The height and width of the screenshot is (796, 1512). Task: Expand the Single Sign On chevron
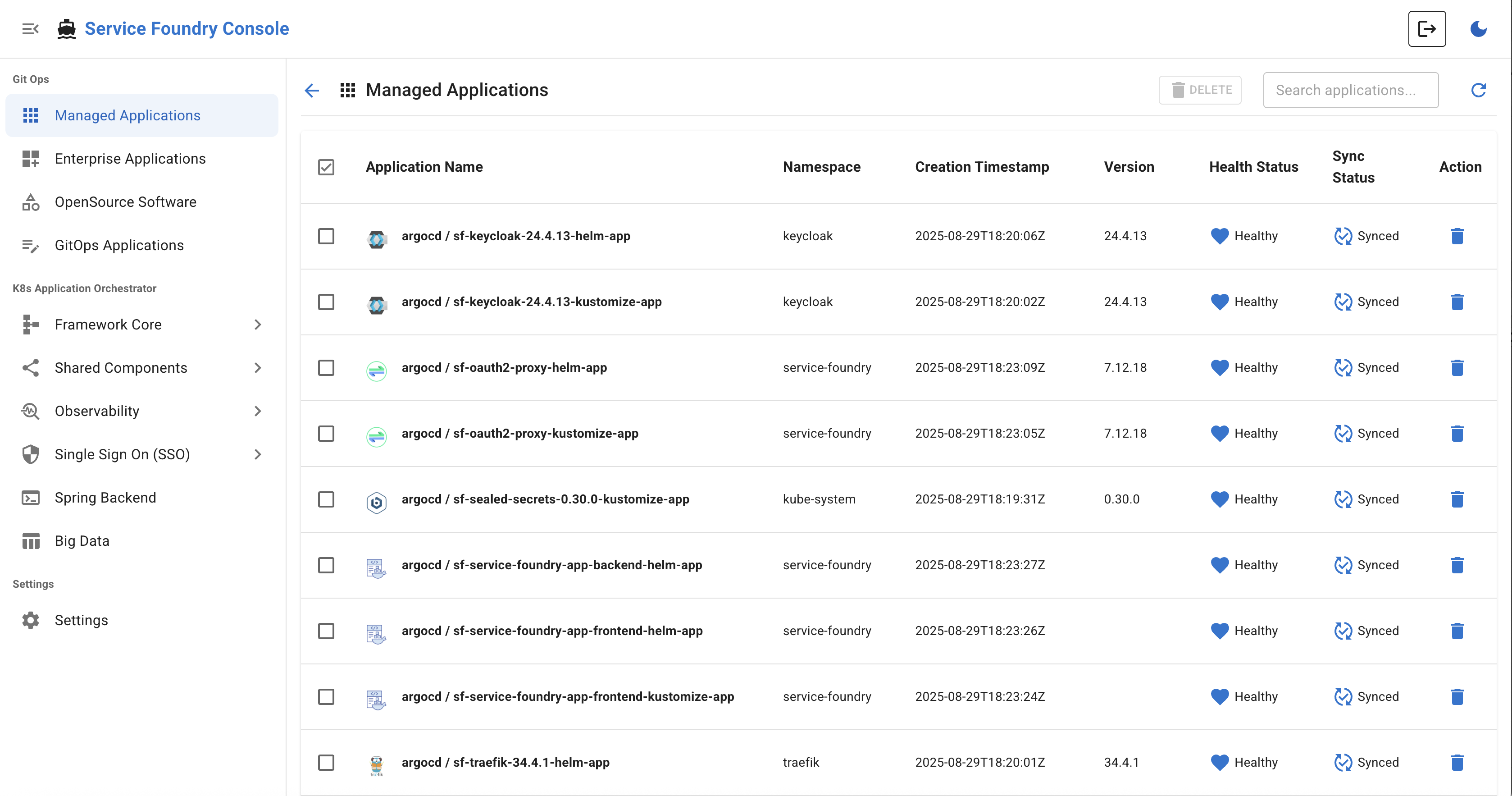pos(257,454)
